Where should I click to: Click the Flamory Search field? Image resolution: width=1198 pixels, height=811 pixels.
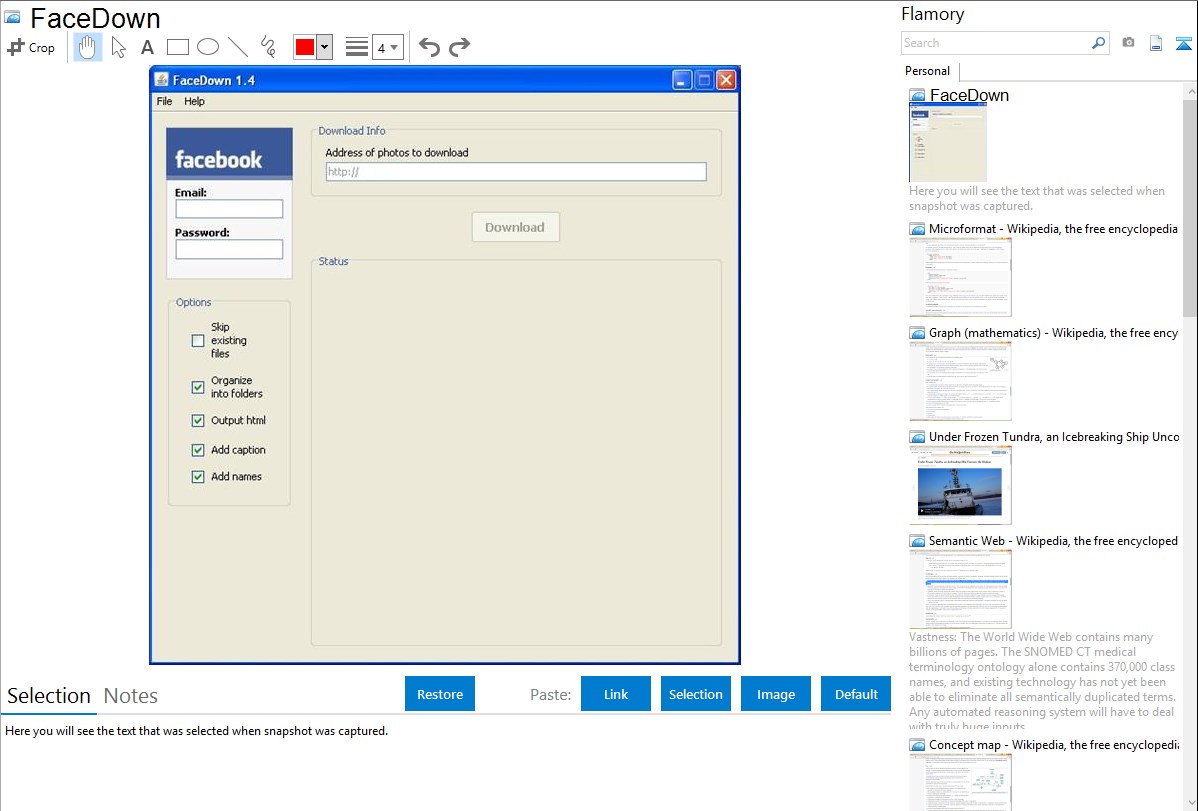click(x=996, y=43)
